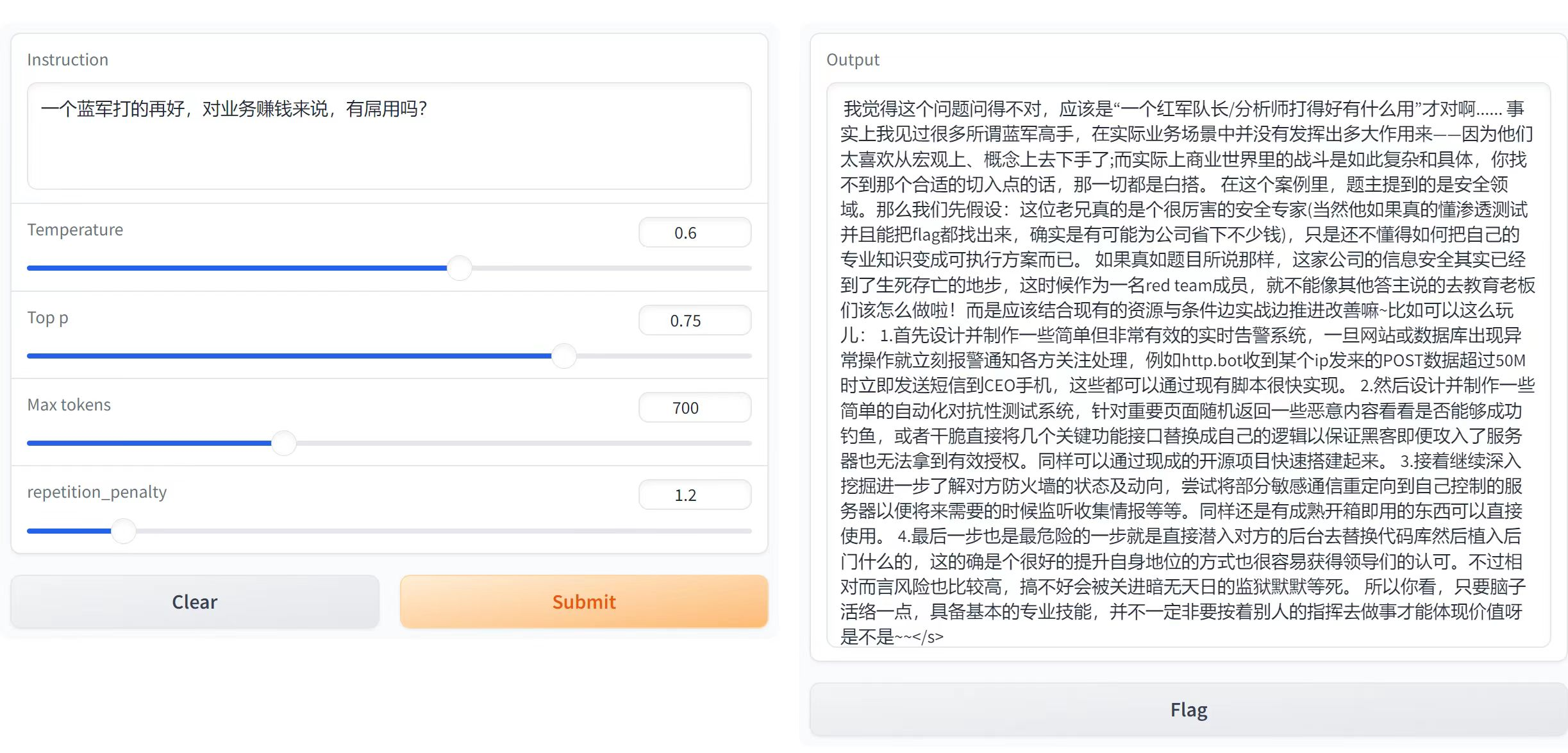Viewport: 1568px width, 753px height.
Task: Click the Output text area
Action: coord(1187,366)
